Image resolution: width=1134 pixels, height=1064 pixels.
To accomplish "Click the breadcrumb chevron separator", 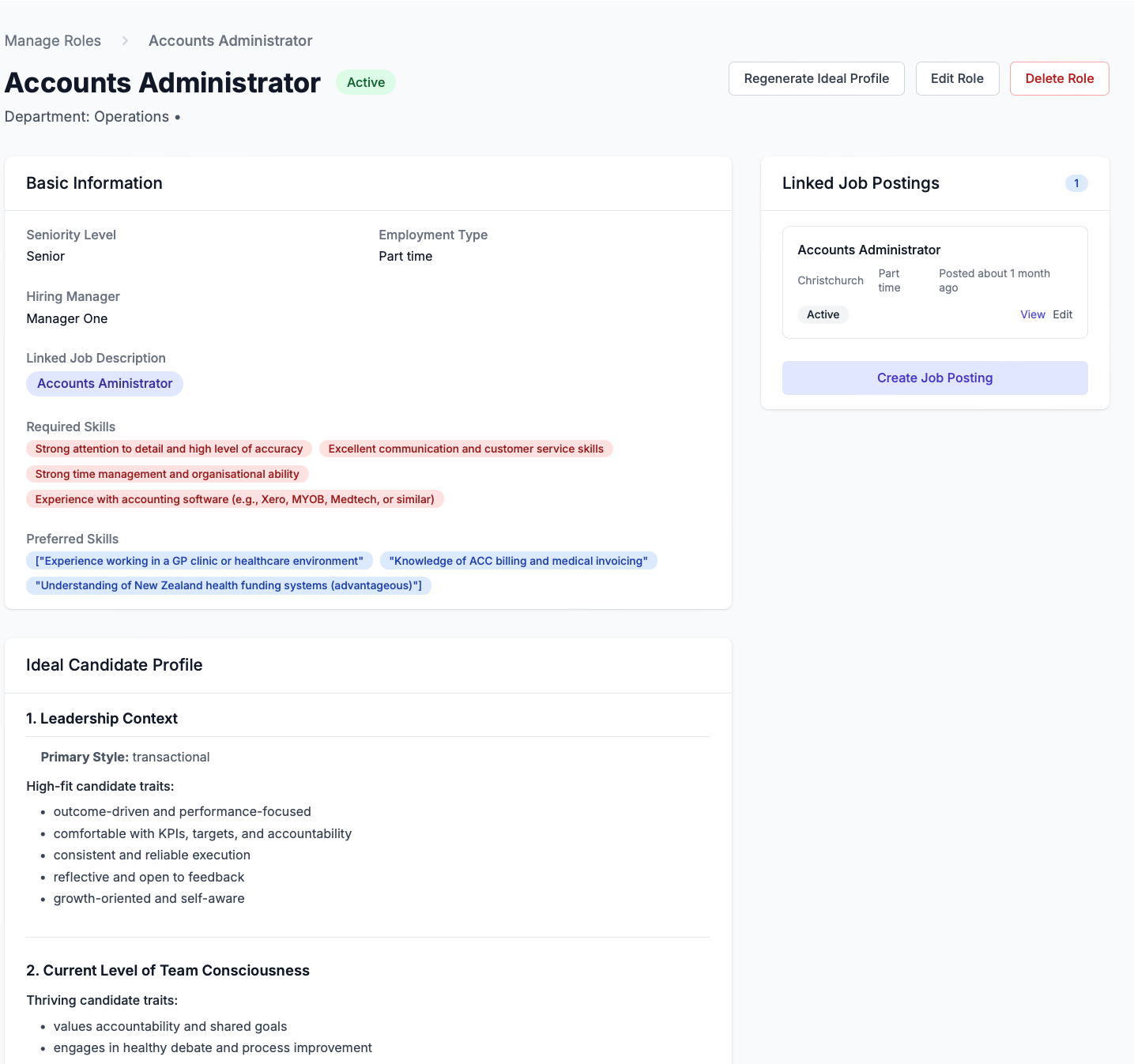I will click(x=124, y=40).
